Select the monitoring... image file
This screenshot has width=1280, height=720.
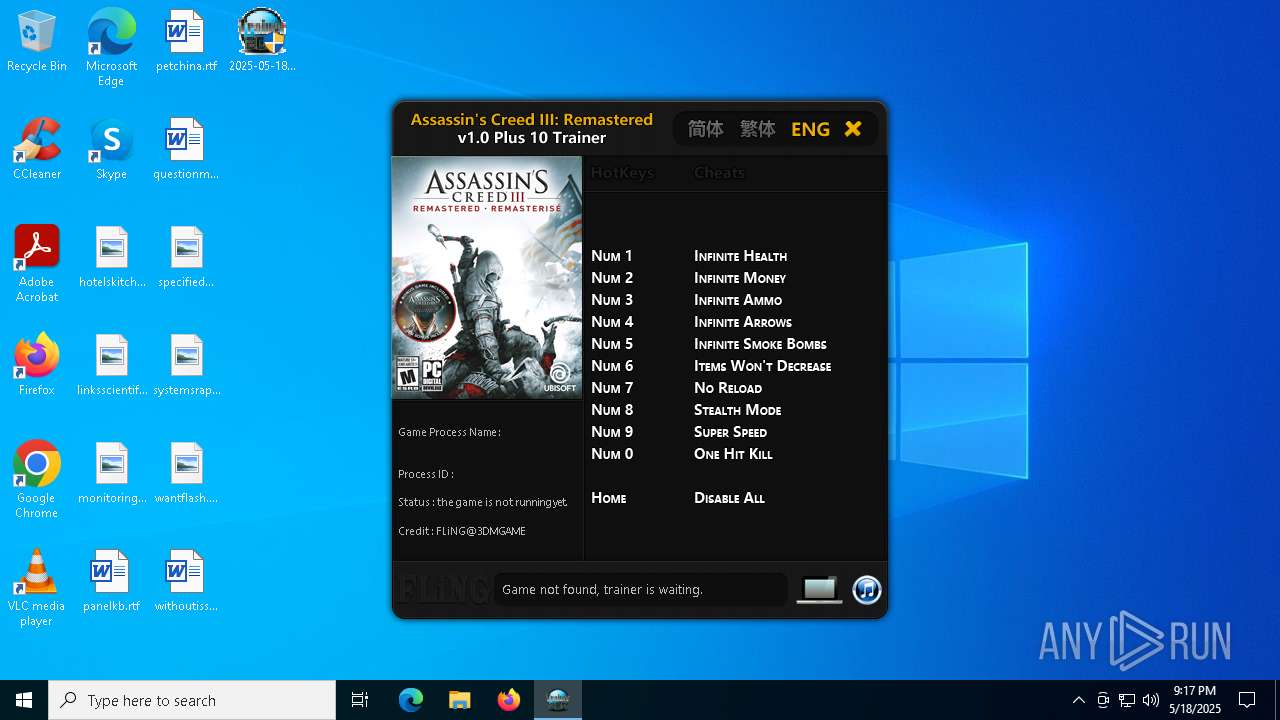(x=112, y=474)
